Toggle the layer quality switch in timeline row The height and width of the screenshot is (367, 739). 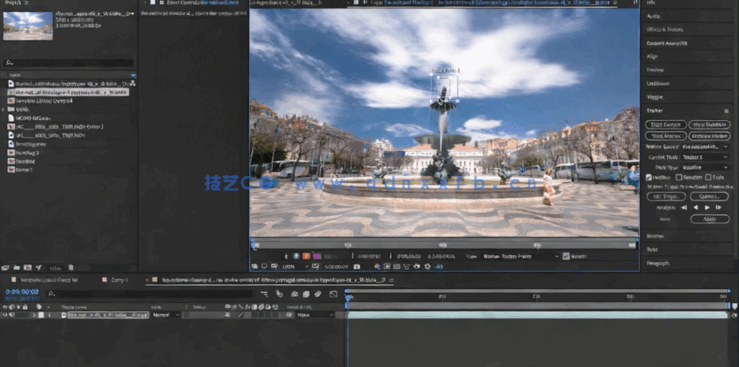point(240,315)
